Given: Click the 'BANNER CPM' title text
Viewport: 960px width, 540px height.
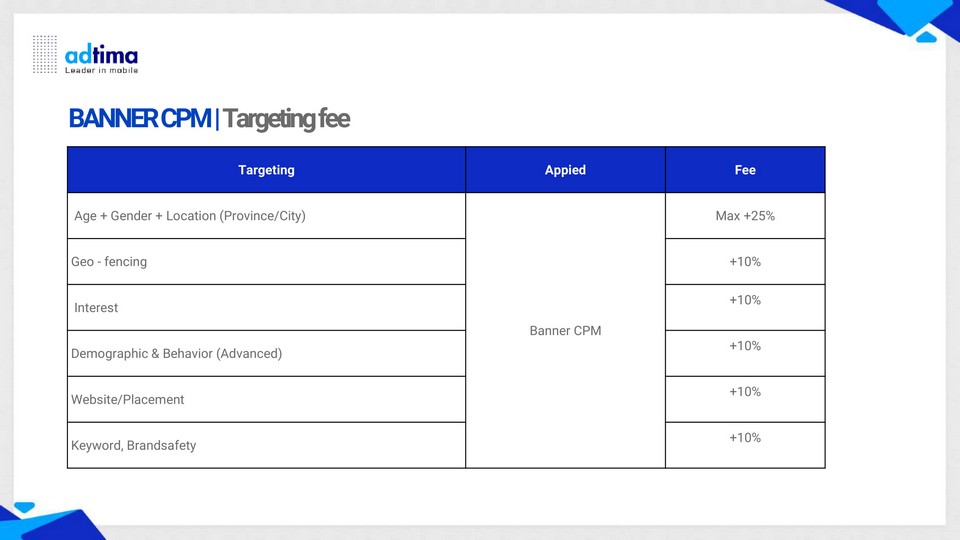Looking at the screenshot, I should [x=139, y=118].
